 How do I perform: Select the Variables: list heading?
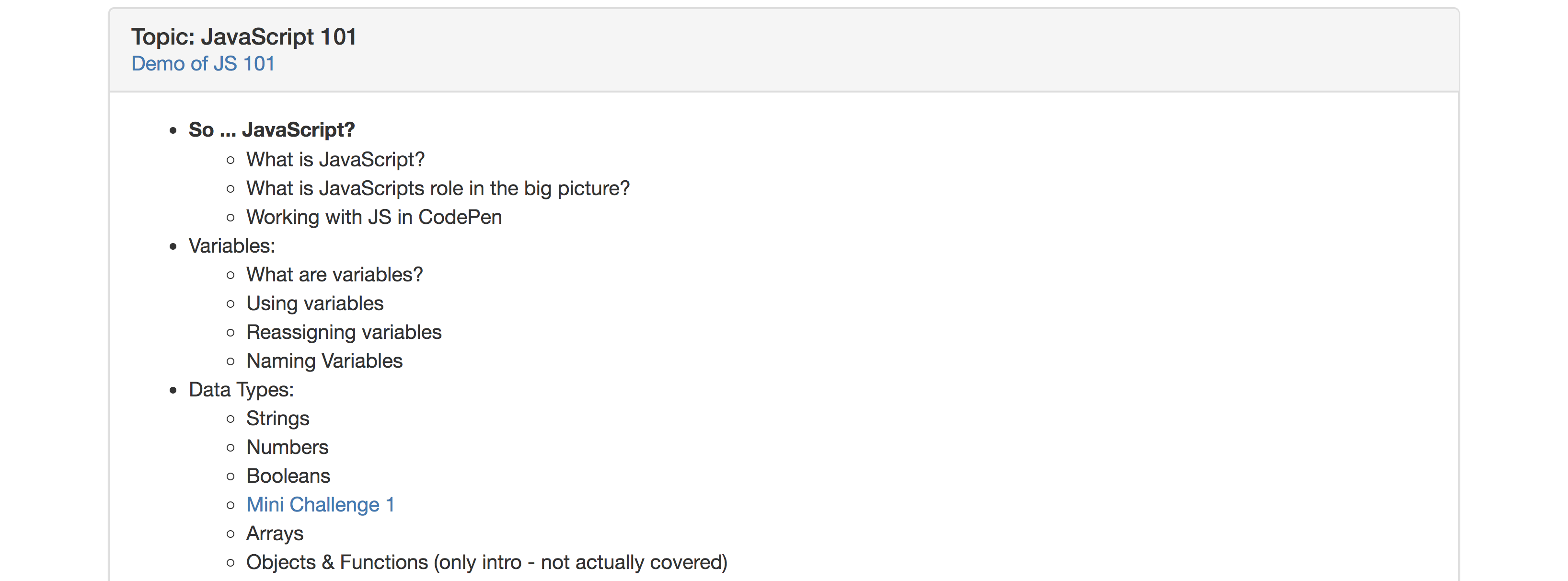[x=232, y=245]
